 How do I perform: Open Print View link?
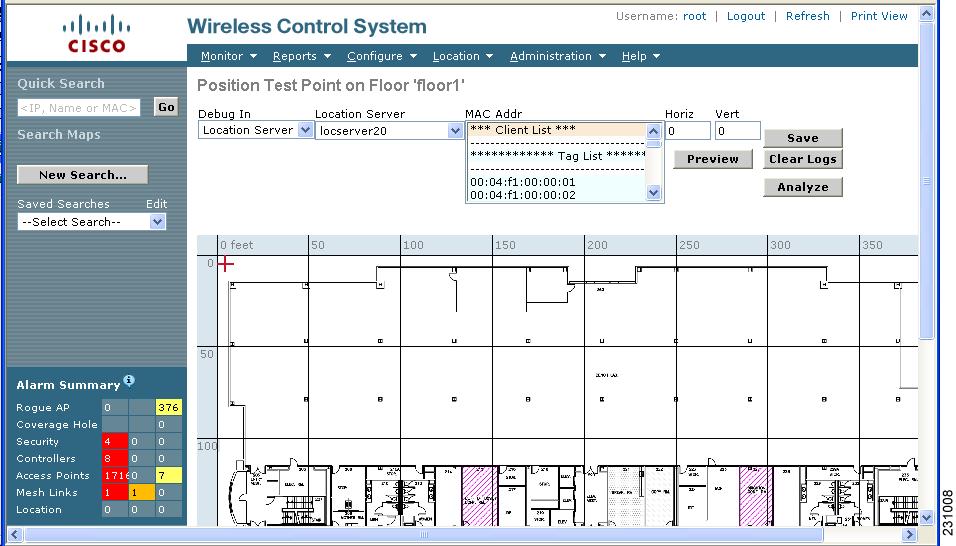pos(879,16)
